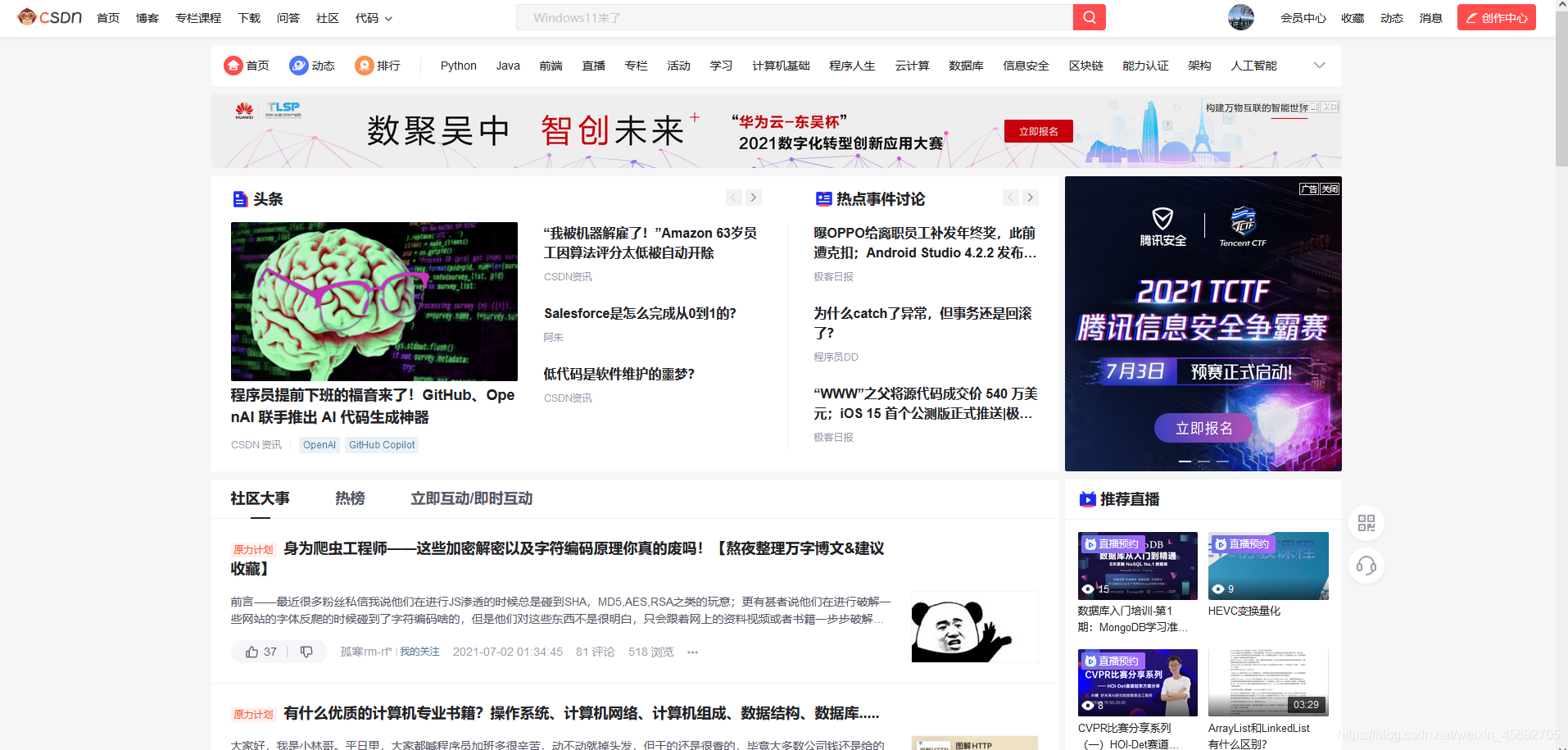1568x750 pixels.
Task: Open article 为什么catch了异常，但事务还是回滚了?
Action: click(x=922, y=323)
